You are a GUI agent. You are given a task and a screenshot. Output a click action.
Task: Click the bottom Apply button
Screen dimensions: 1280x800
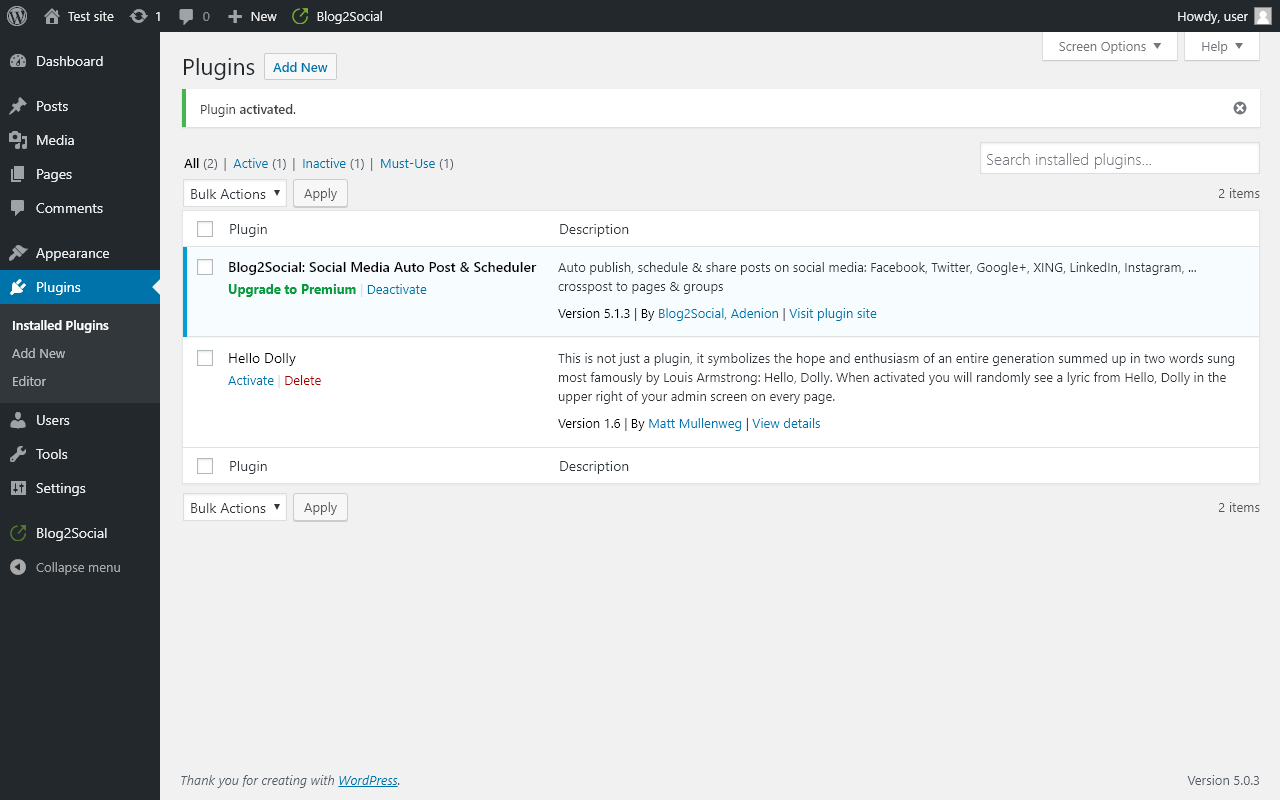[x=320, y=507]
